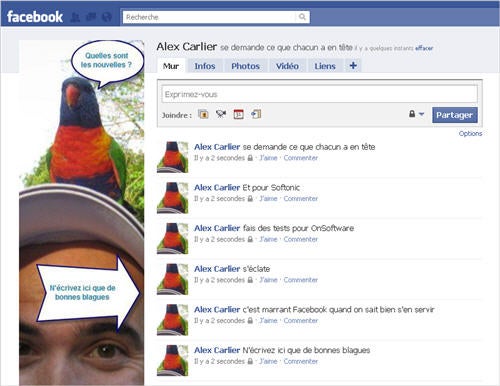The height and width of the screenshot is (386, 500).
Task: Open Alex Carlier name on 'Et pour Softonic' post
Action: (217, 188)
